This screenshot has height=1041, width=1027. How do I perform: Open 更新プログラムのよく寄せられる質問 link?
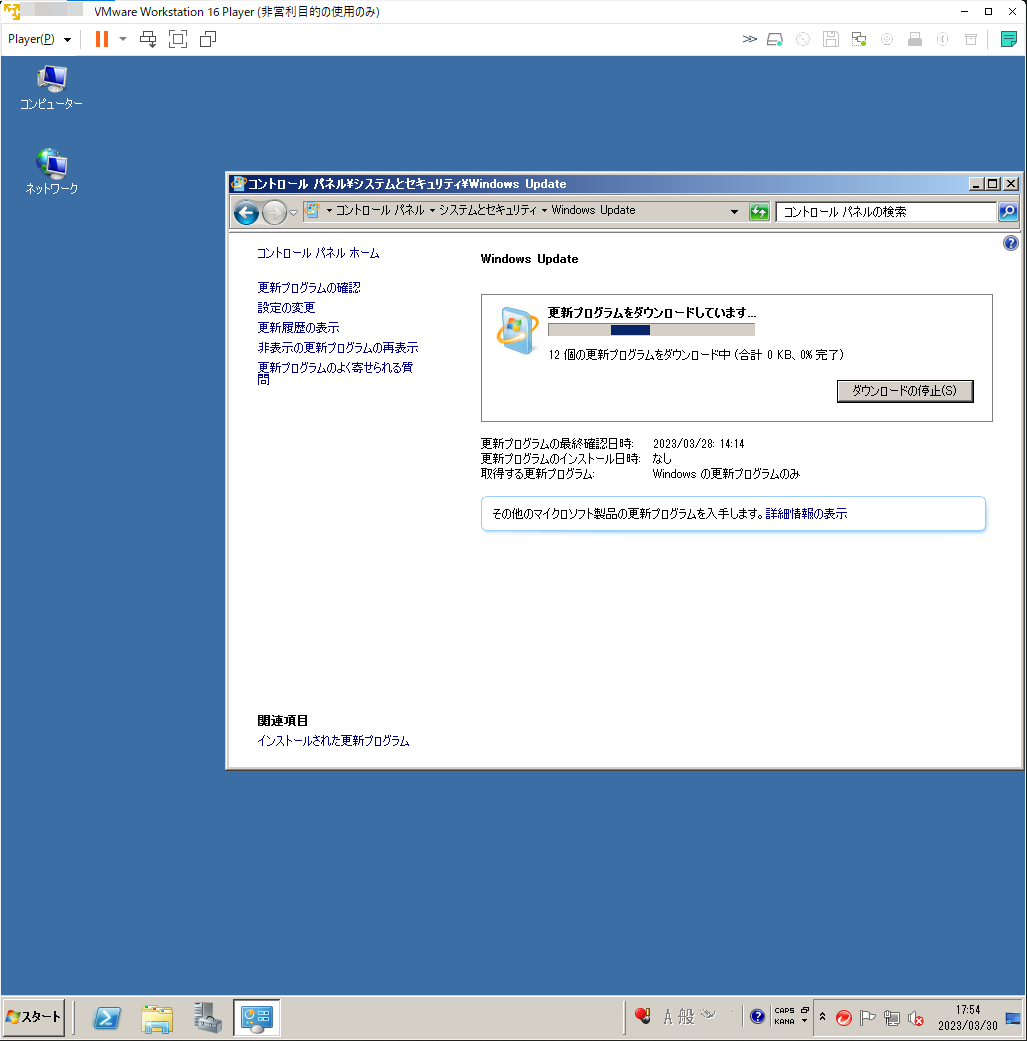335,373
